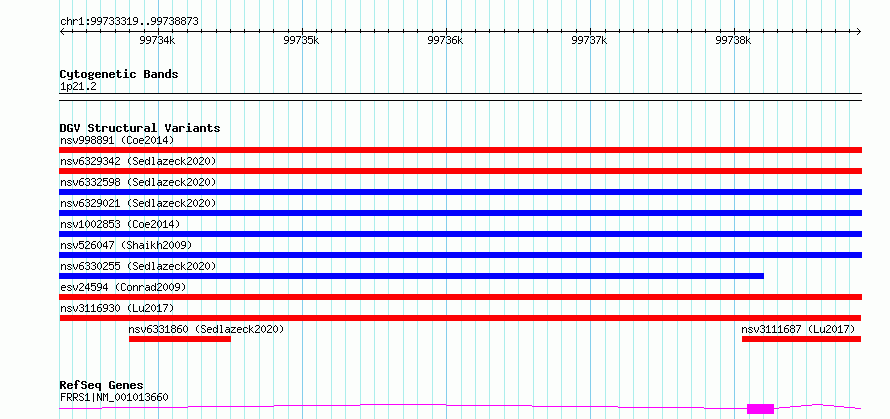
Task: Open the FRRS1|NM_001013660 gene label
Action: pos(114,397)
